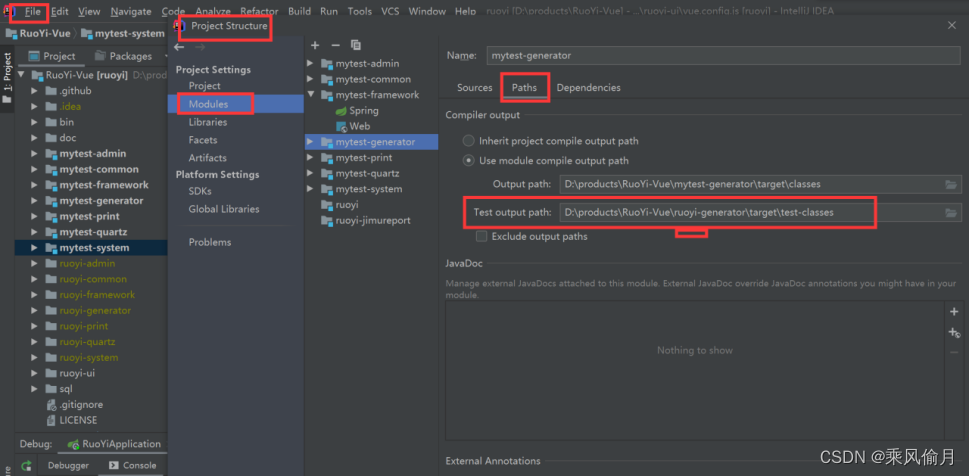This screenshot has width=969, height=476.
Task: Browse for the Test output path folder
Action: coord(951,213)
